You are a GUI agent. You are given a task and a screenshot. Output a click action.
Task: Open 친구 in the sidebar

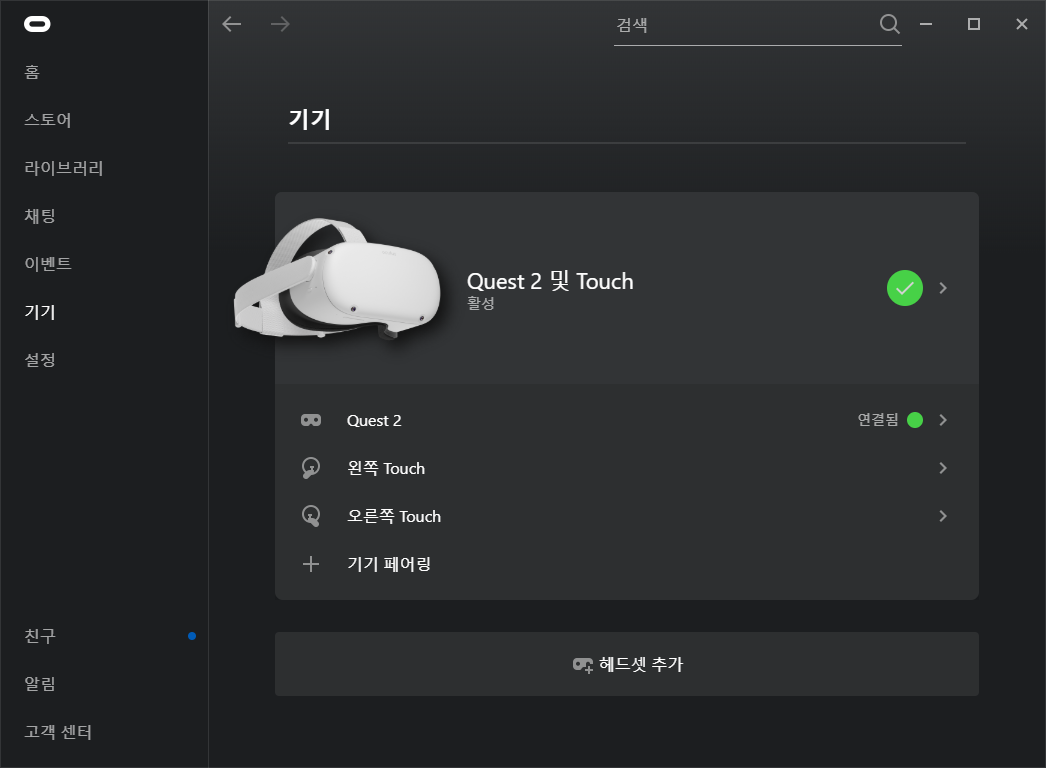click(40, 636)
